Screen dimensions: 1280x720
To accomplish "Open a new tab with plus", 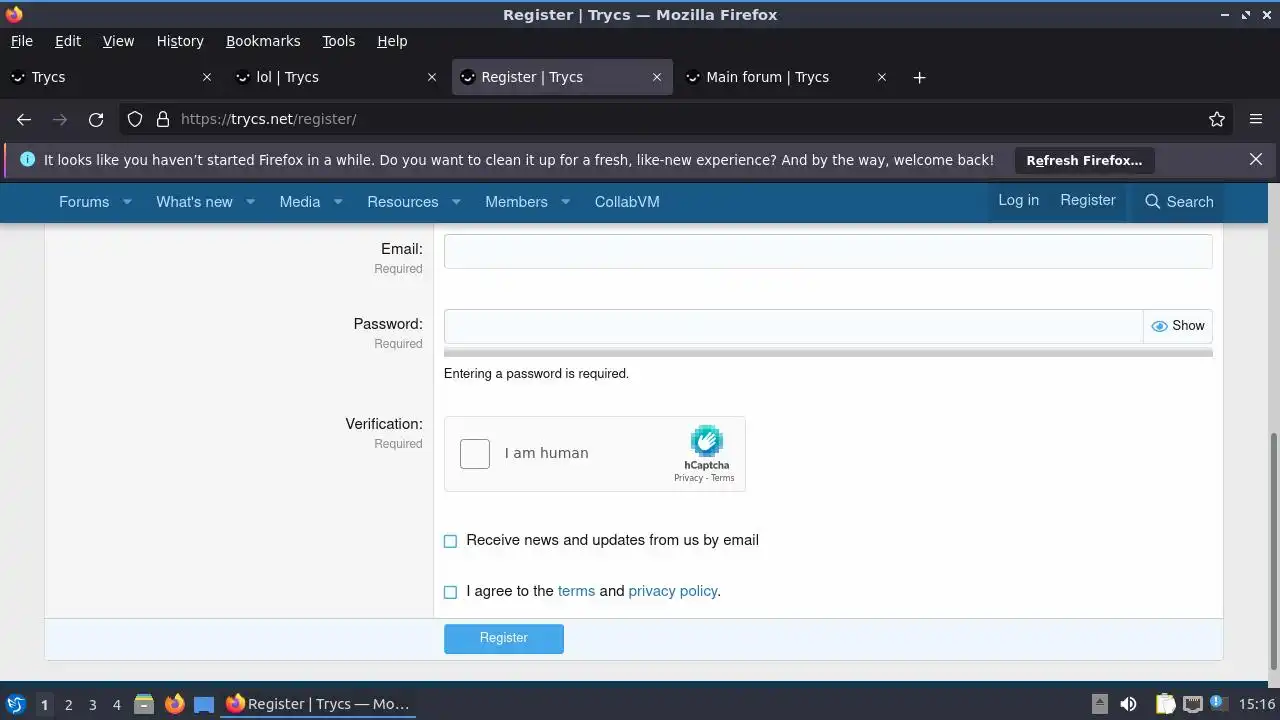I will tap(919, 77).
